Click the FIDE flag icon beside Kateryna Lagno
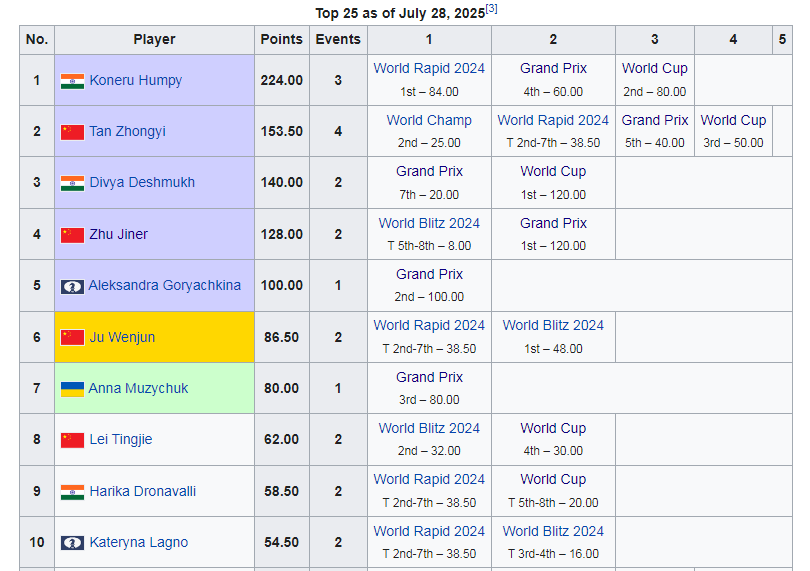 (x=72, y=543)
